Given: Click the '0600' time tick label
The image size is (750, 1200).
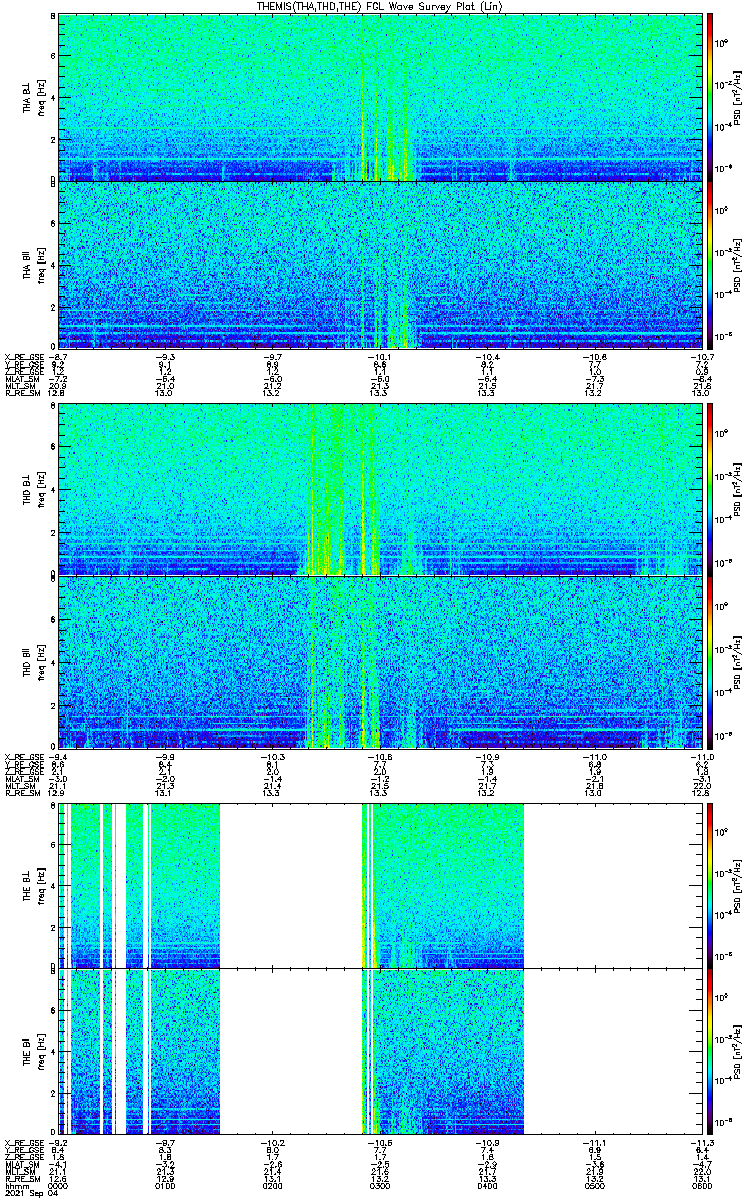Looking at the screenshot, I should 700,1185.
